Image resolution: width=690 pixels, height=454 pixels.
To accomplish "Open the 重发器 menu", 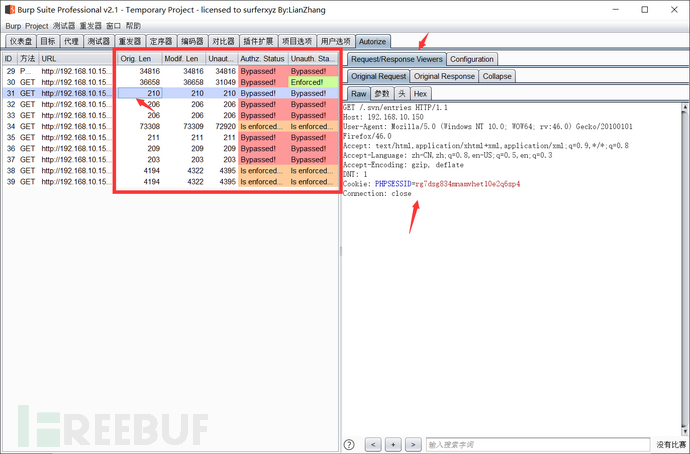I will click(x=91, y=26).
